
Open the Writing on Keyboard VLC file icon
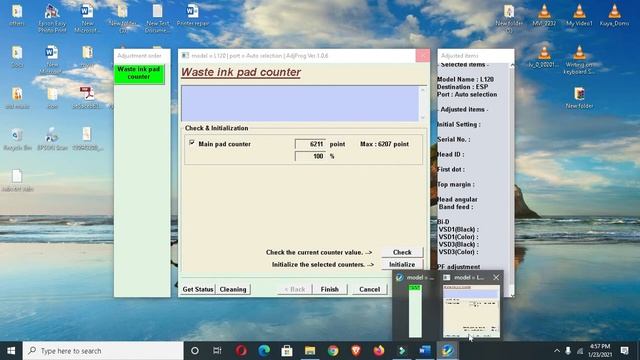579,60
